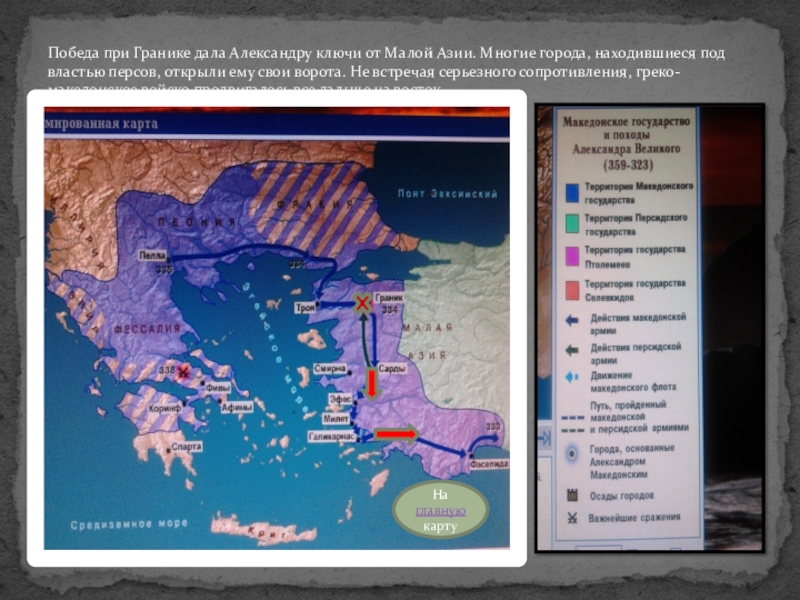Viewport: 800px width, 600px height.
Task: Pick the magenta Ptolemaic territory swatch
Action: pyautogui.click(x=572, y=257)
